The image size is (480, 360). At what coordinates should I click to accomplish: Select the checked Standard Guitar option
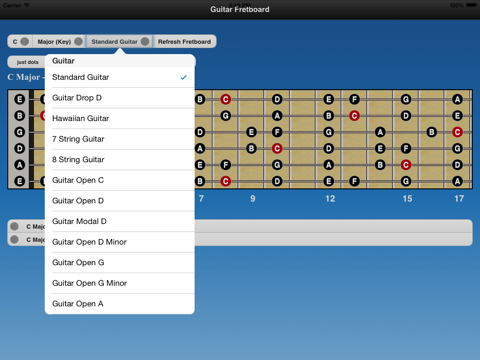pyautogui.click(x=120, y=77)
